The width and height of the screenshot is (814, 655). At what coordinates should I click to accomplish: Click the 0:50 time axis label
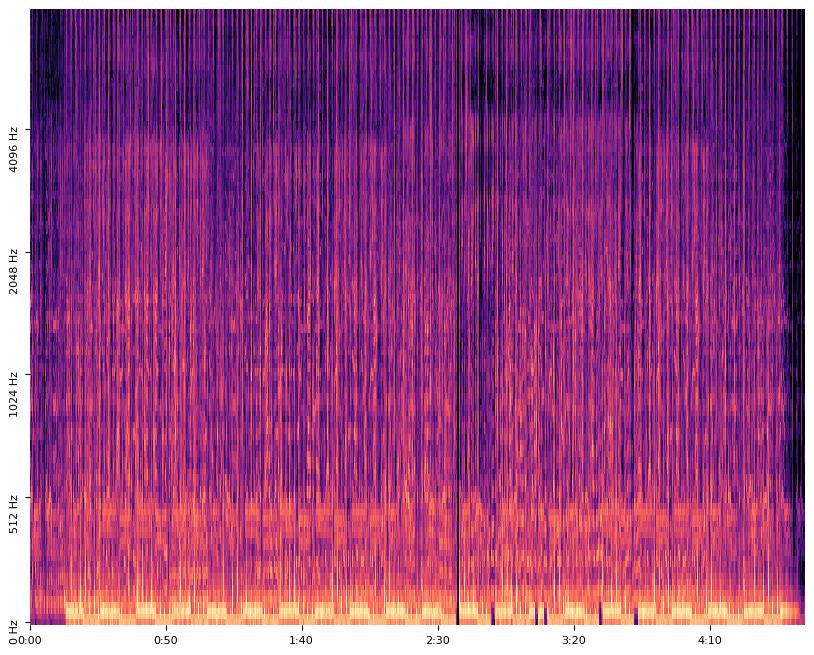point(166,640)
